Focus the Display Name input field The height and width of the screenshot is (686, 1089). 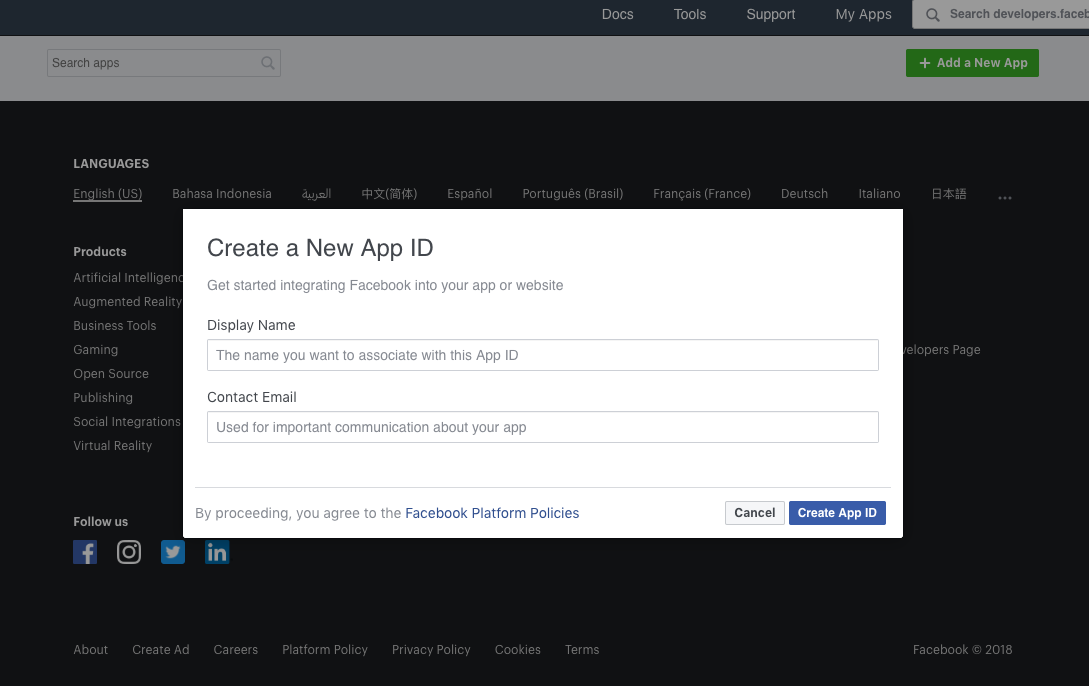542,355
